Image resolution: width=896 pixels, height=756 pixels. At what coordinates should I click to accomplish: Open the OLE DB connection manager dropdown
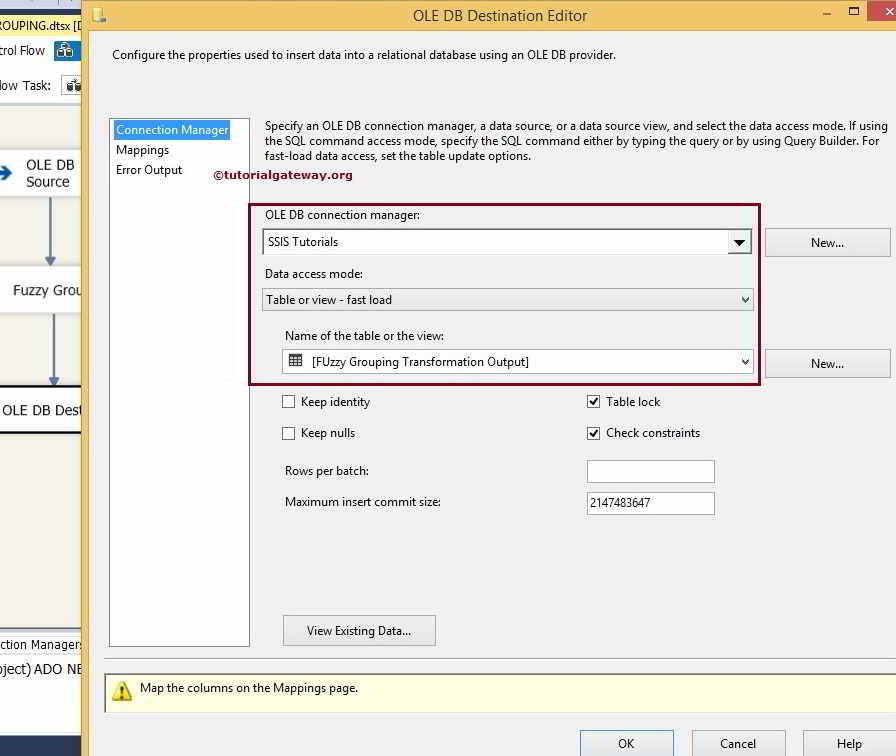tap(739, 242)
